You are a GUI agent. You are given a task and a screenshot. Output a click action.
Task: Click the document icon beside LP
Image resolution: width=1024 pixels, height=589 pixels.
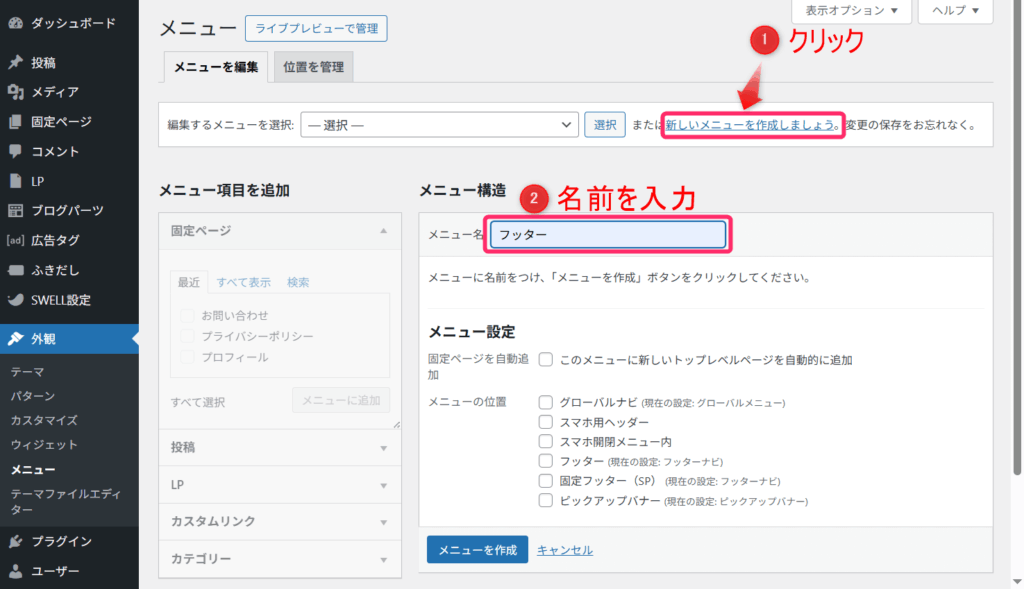point(16,181)
